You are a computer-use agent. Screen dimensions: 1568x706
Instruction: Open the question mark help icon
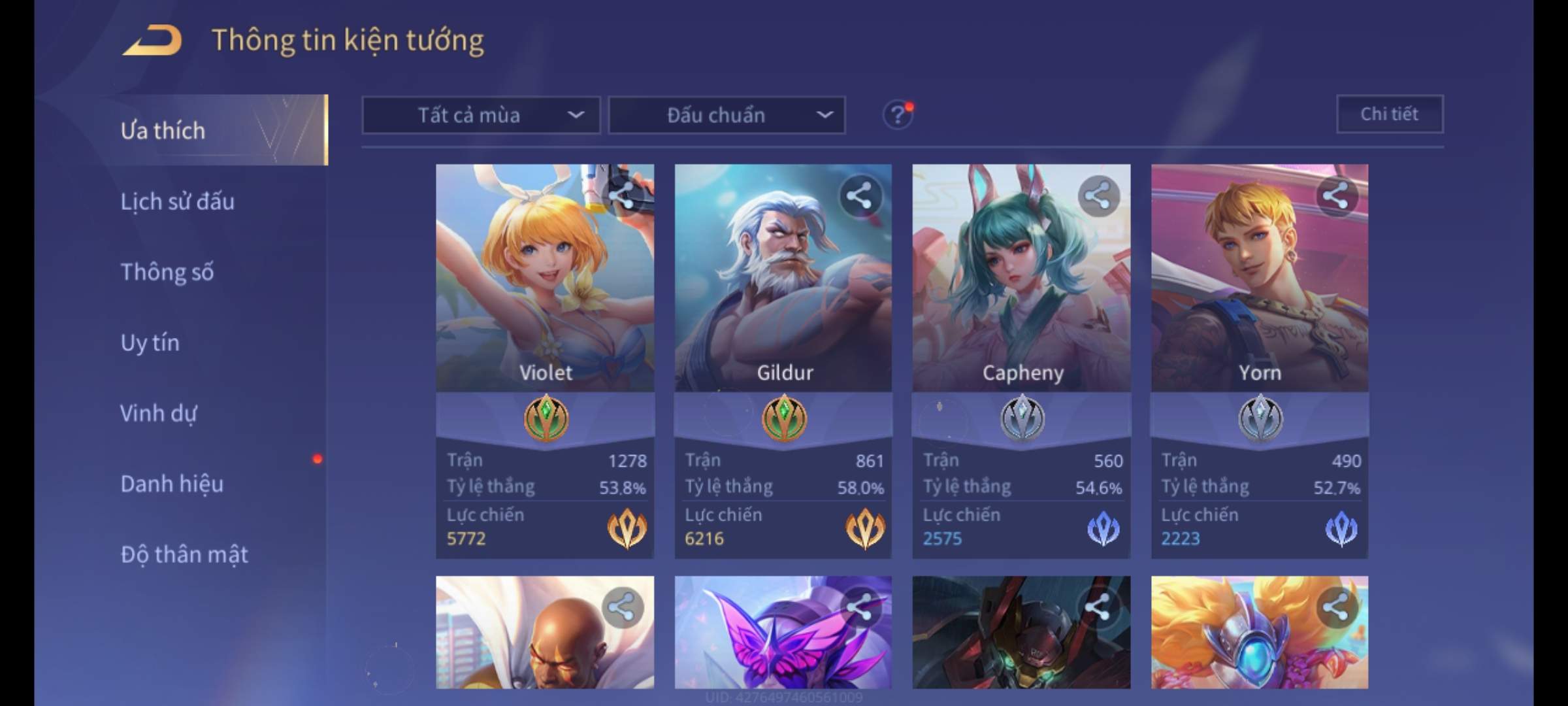pyautogui.click(x=898, y=115)
